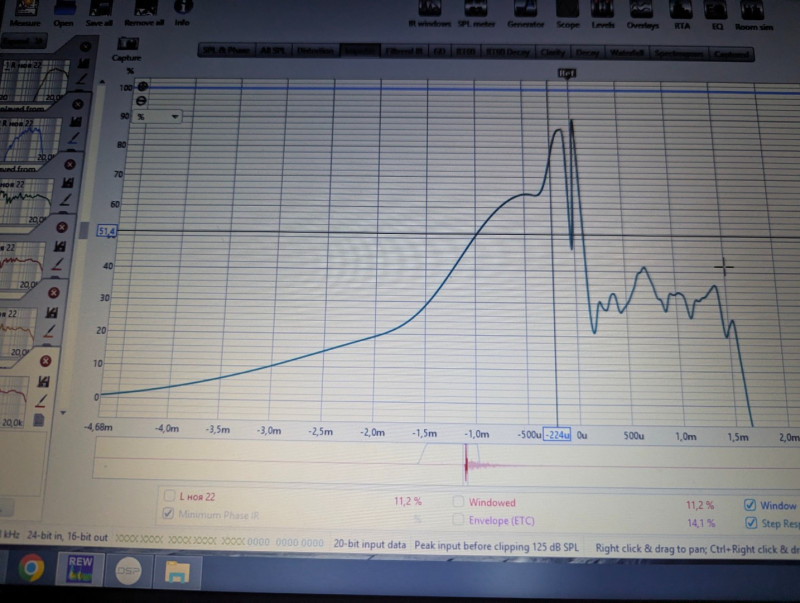Toggle the L ноя 22 trace checkbox
800x603 pixels.
pos(167,496)
